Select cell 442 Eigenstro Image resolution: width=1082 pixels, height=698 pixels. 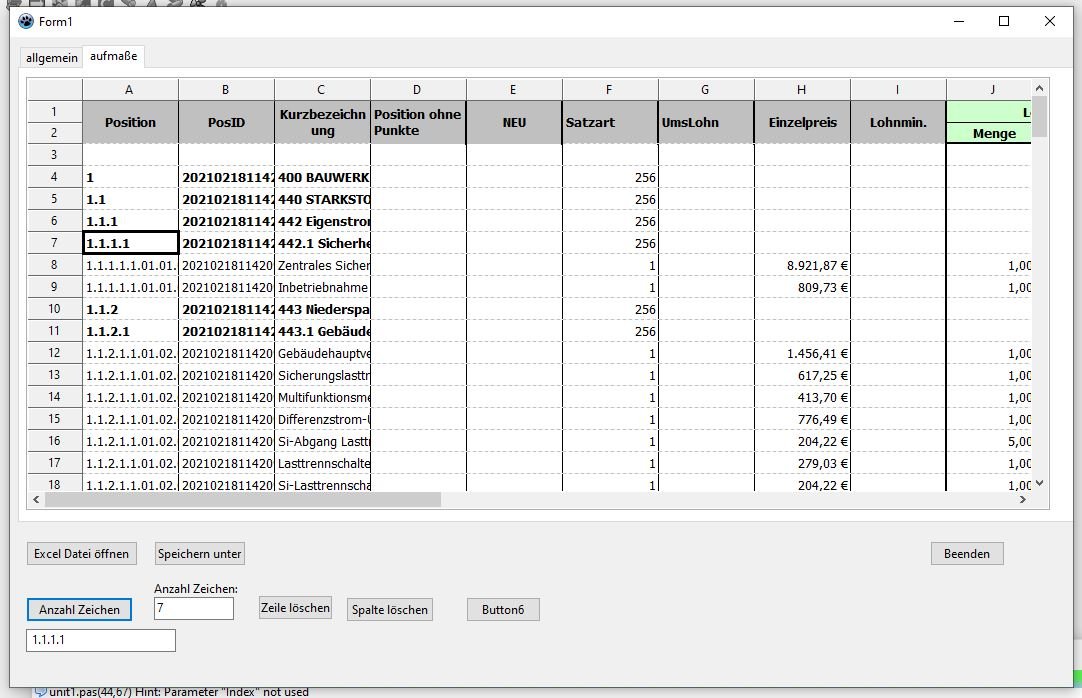322,221
